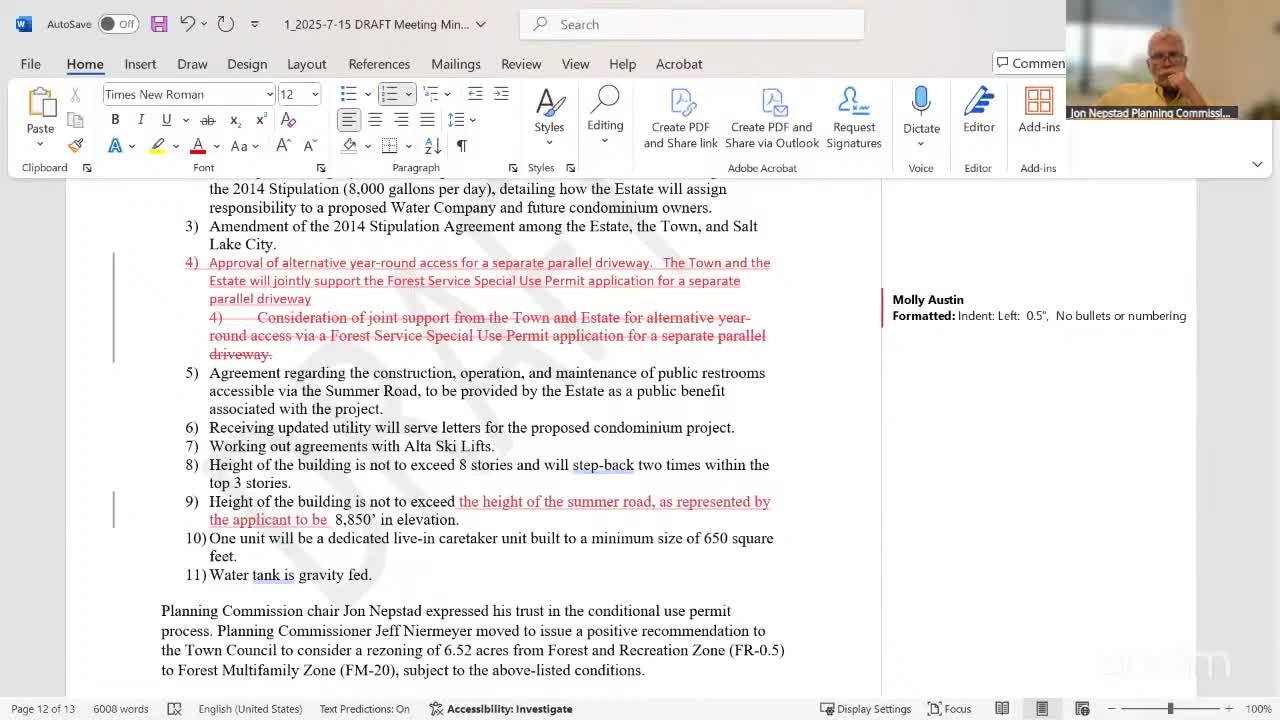
Task: Switch to the Review tab
Action: [521, 64]
